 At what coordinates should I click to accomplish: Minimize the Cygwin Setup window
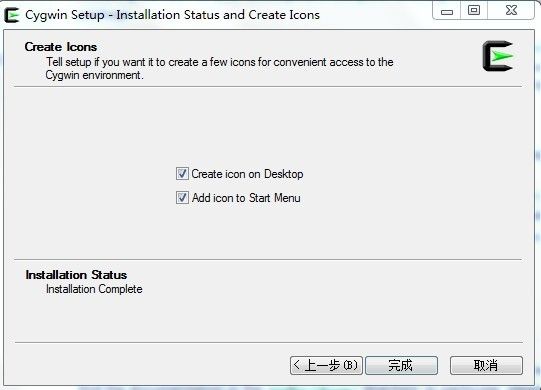(447, 11)
